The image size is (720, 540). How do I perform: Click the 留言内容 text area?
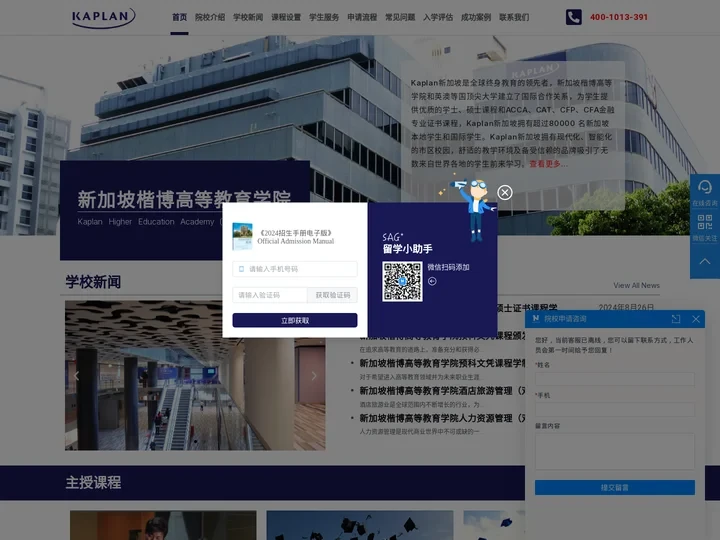click(614, 451)
